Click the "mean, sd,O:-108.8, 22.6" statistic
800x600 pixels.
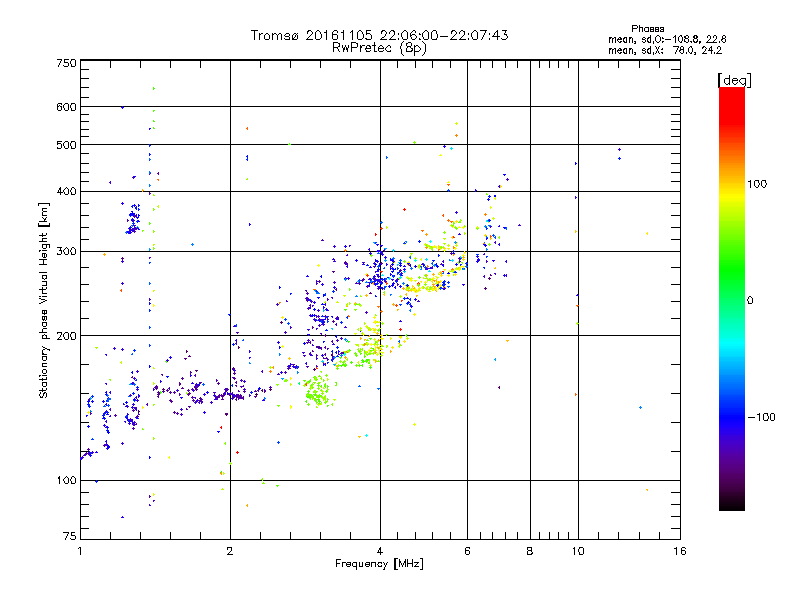click(667, 39)
